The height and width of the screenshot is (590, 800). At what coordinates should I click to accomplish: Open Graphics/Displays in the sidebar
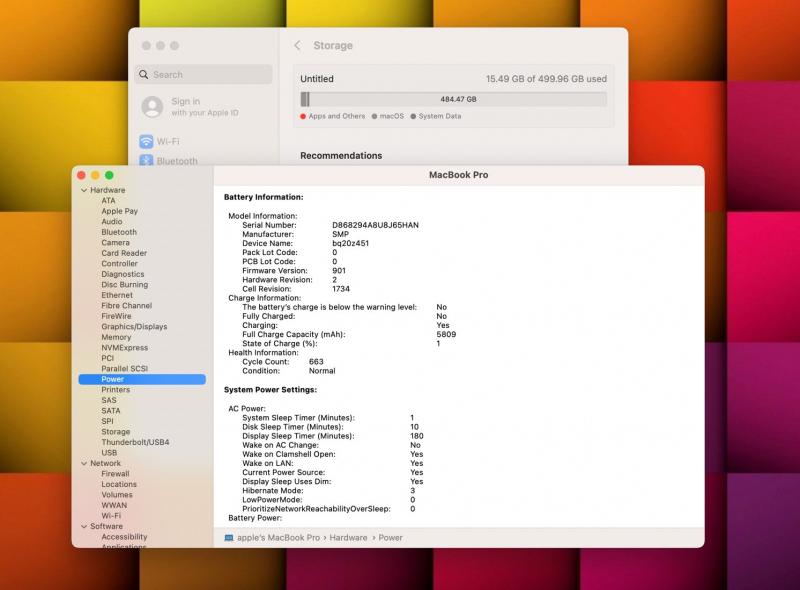click(134, 327)
